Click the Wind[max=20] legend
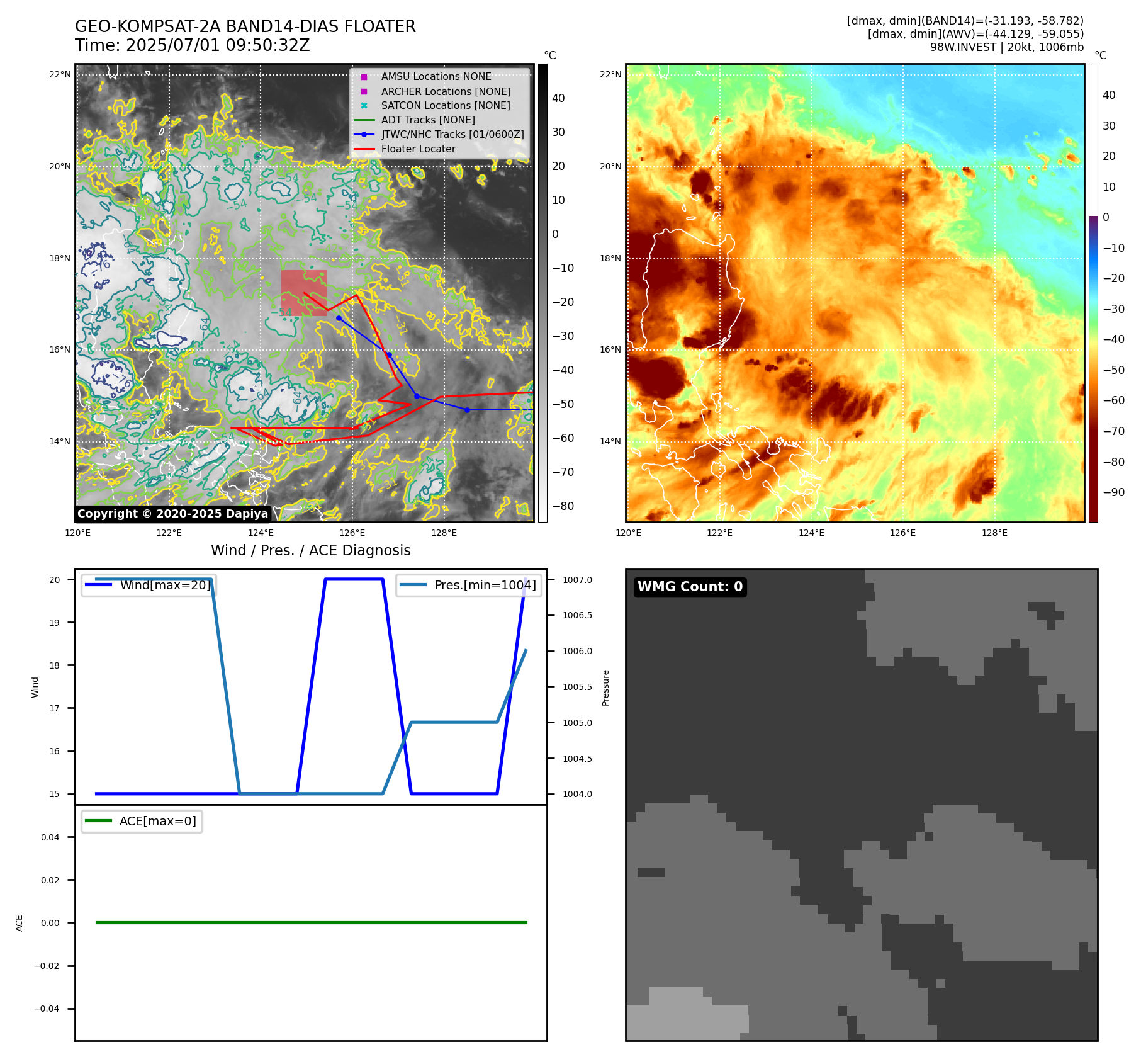 (149, 585)
